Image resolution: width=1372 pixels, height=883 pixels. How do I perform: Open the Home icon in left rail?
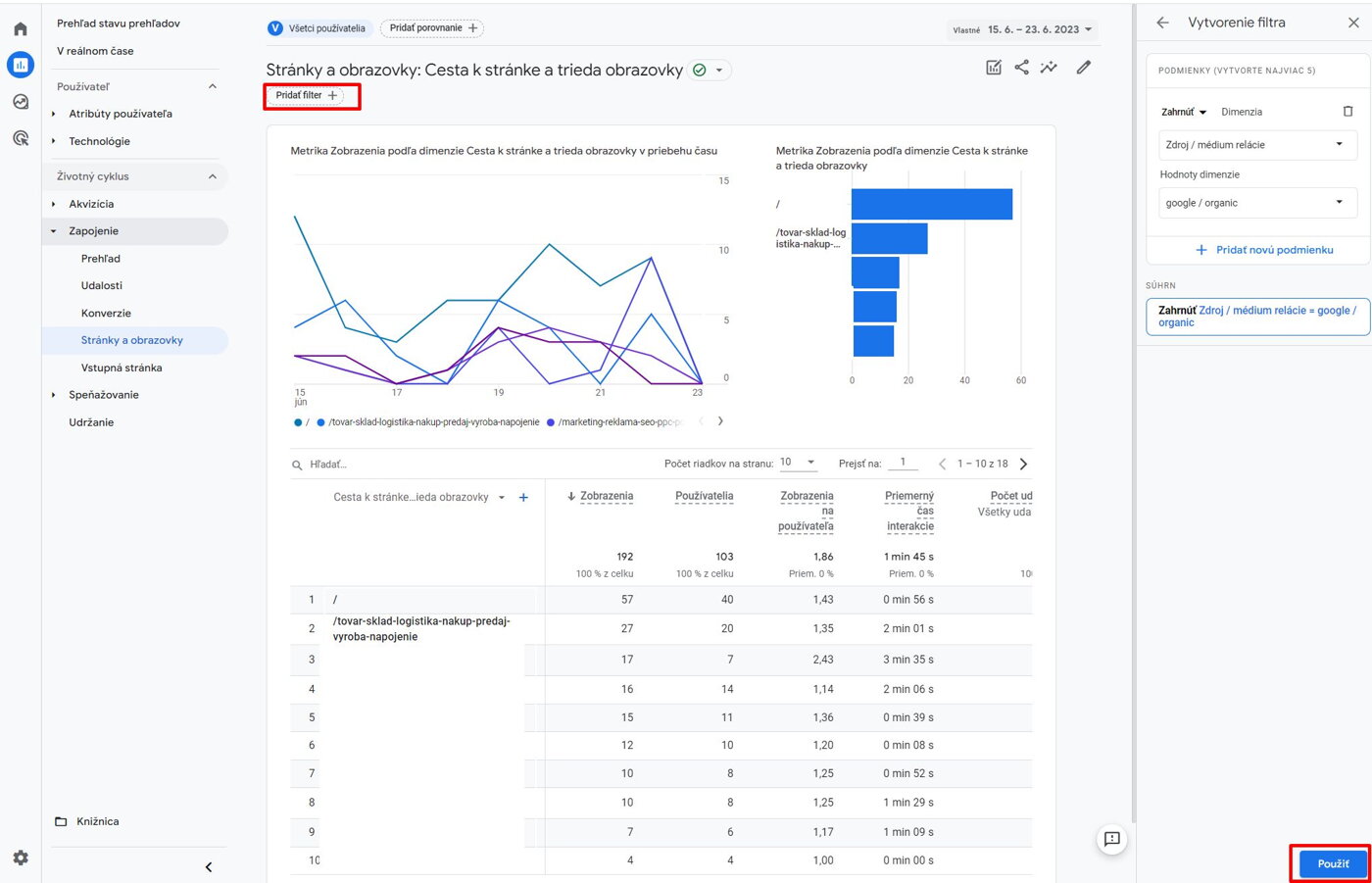(21, 29)
